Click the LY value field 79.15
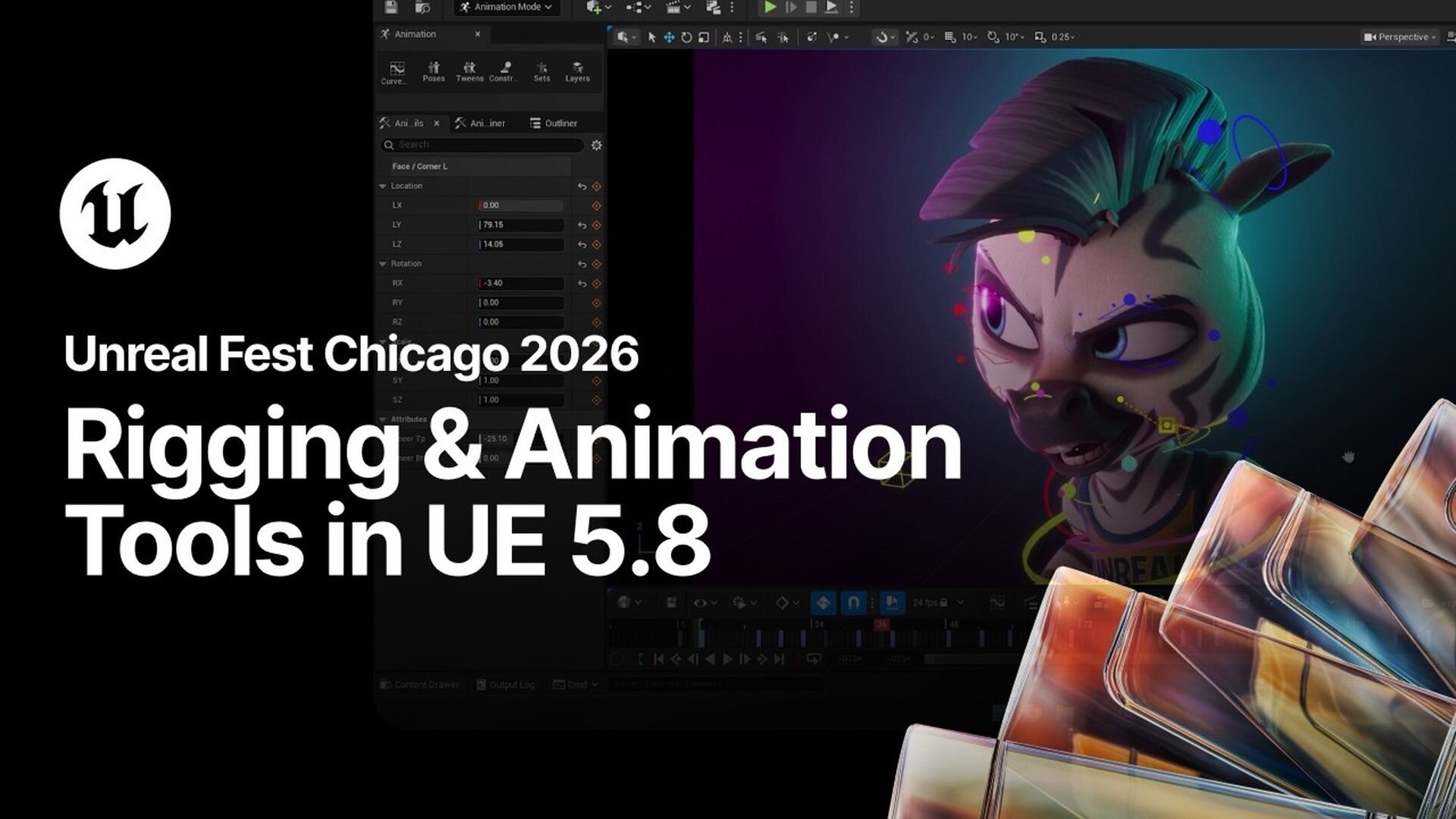This screenshot has height=819, width=1456. 520,225
